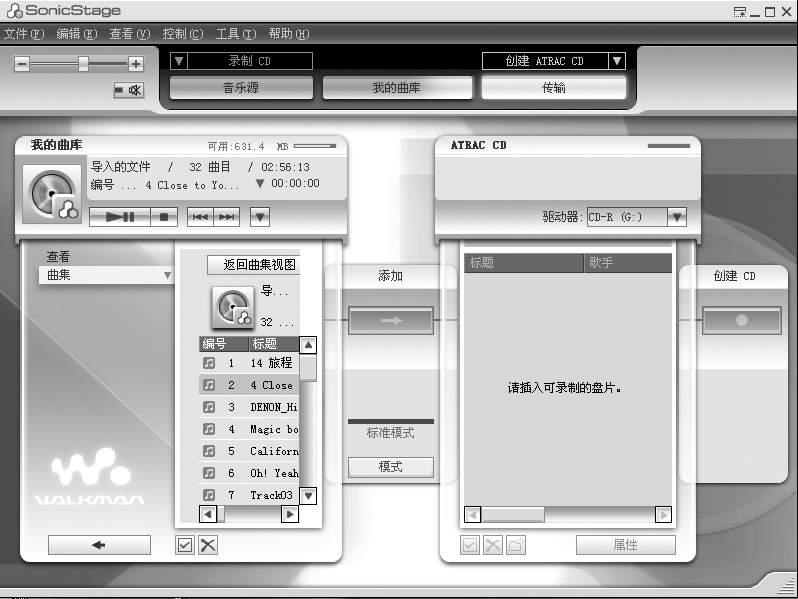Switch to the 音乐源 tab
The width and height of the screenshot is (798, 599).
click(x=241, y=88)
